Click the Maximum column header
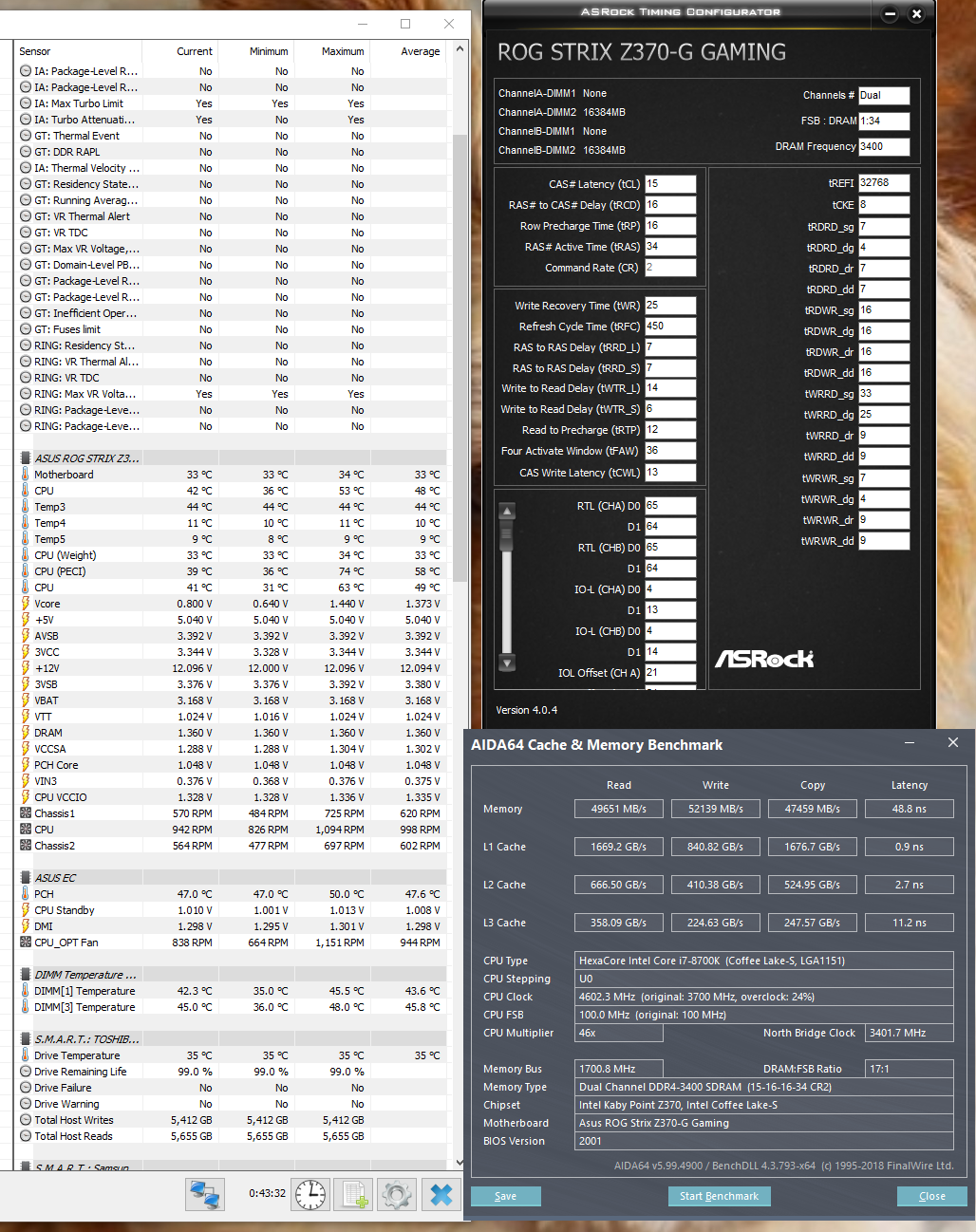976x1232 pixels. 332,51
